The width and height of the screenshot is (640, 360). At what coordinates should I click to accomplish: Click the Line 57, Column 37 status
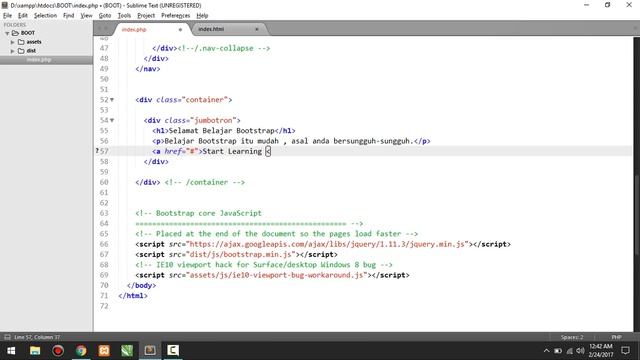(37, 337)
